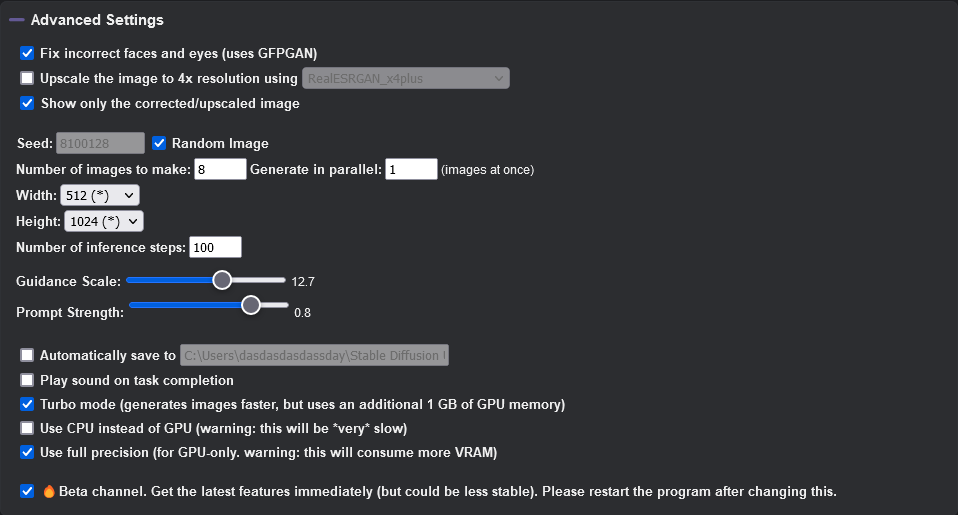The height and width of the screenshot is (515, 958).
Task: Click the Seed number field
Action: point(100,144)
